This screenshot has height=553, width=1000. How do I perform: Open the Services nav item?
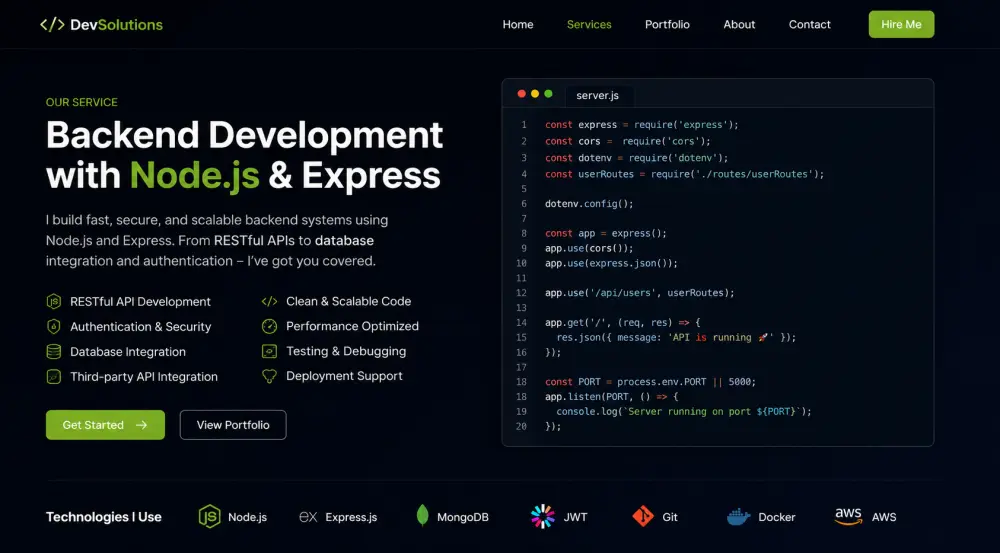point(589,25)
